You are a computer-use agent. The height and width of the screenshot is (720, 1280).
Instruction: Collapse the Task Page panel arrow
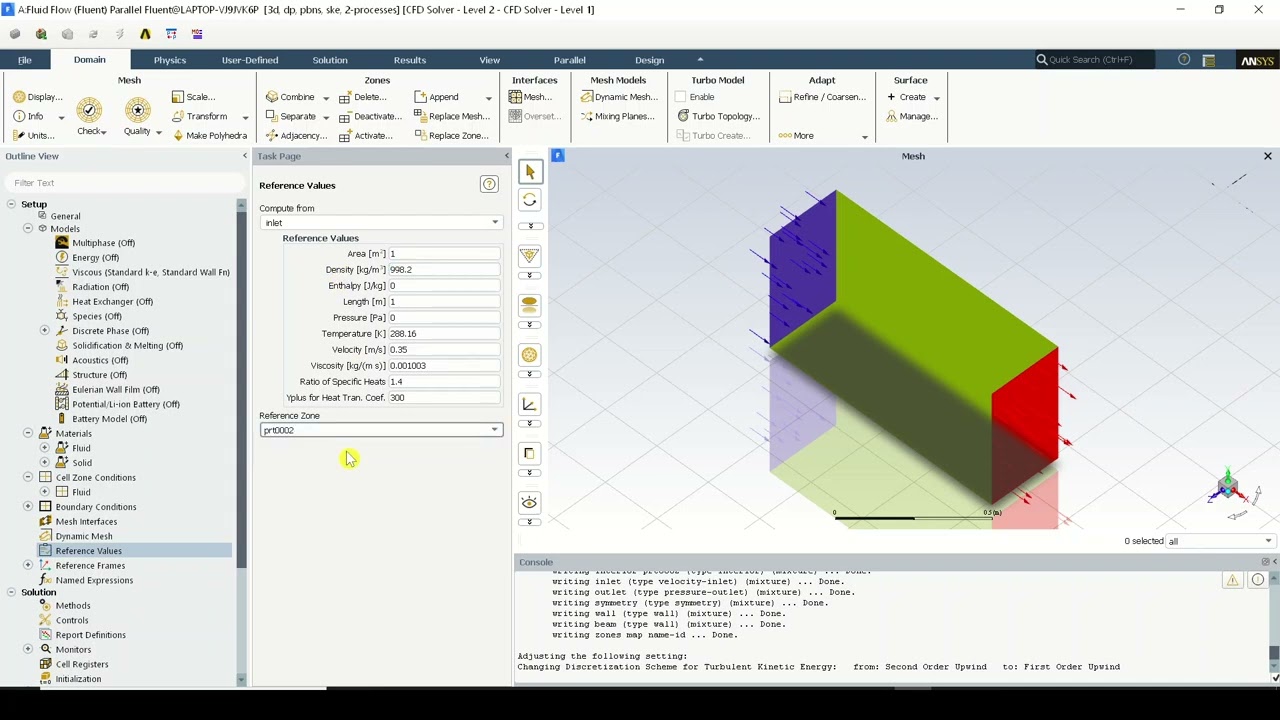[x=506, y=156]
